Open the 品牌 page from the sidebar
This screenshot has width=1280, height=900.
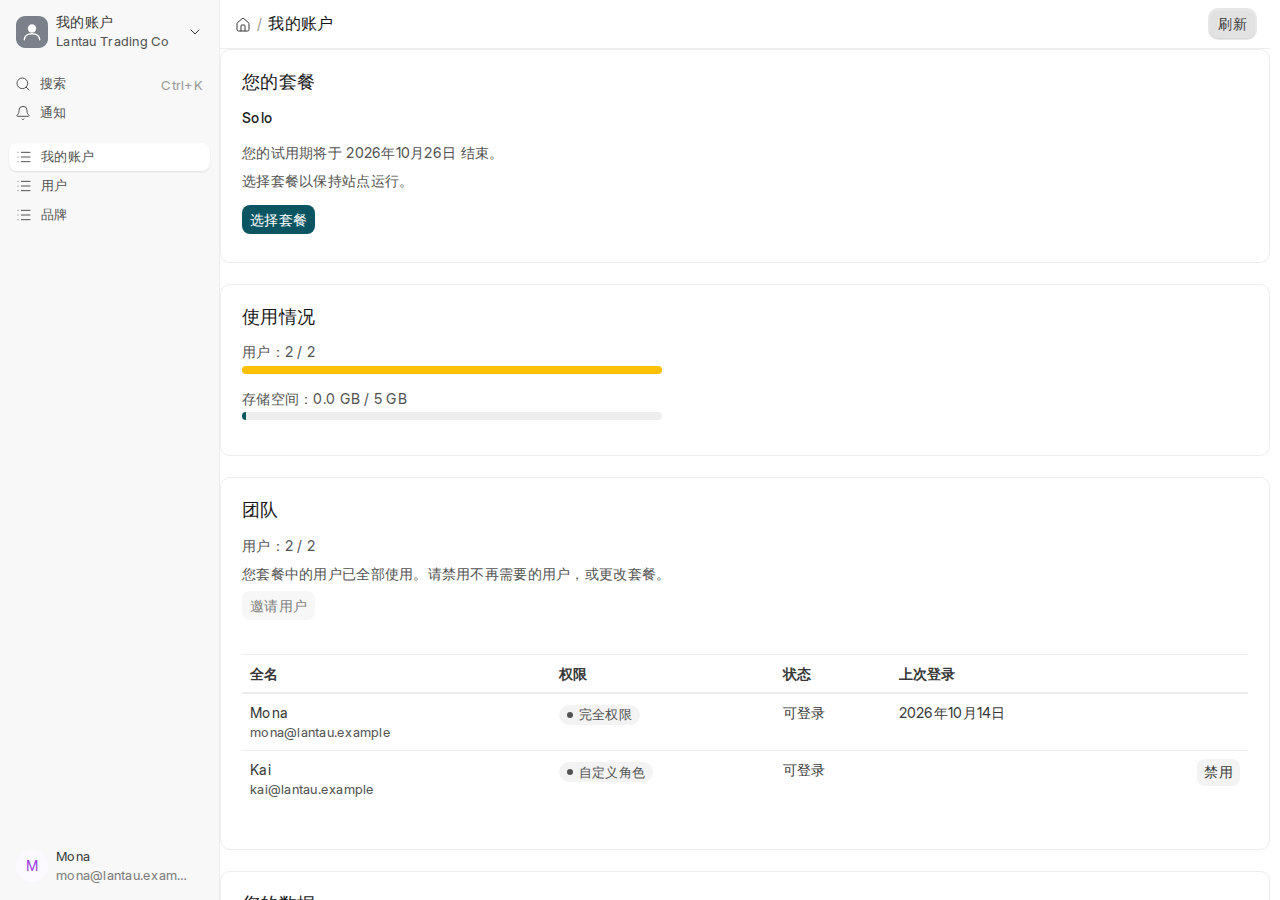[110, 215]
